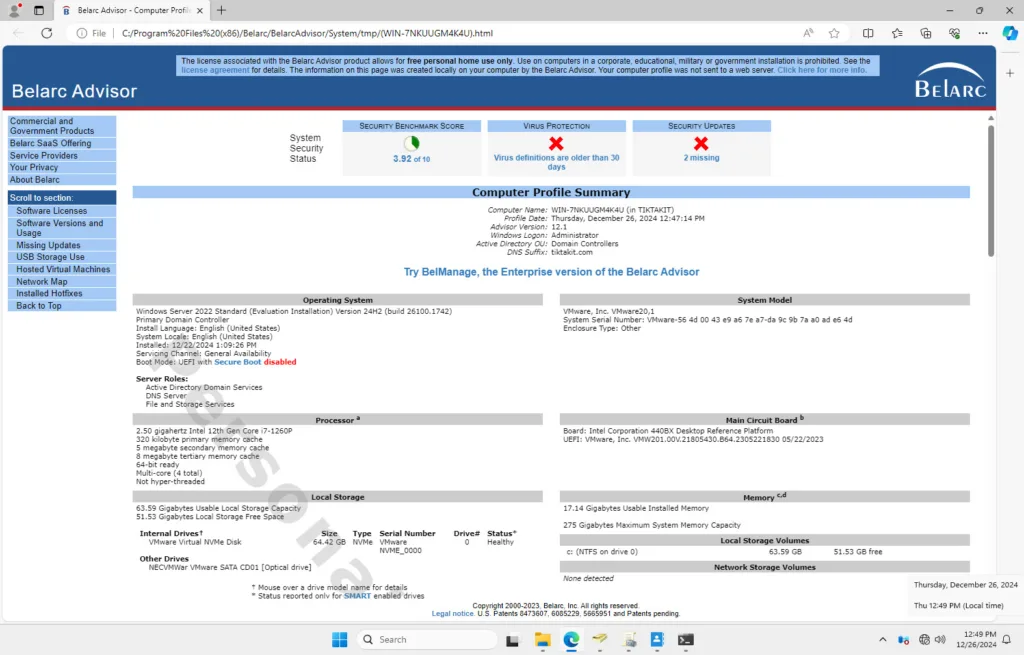Click the red X under Virus Protection
Screen dimensions: 1024x655
(x=556, y=143)
